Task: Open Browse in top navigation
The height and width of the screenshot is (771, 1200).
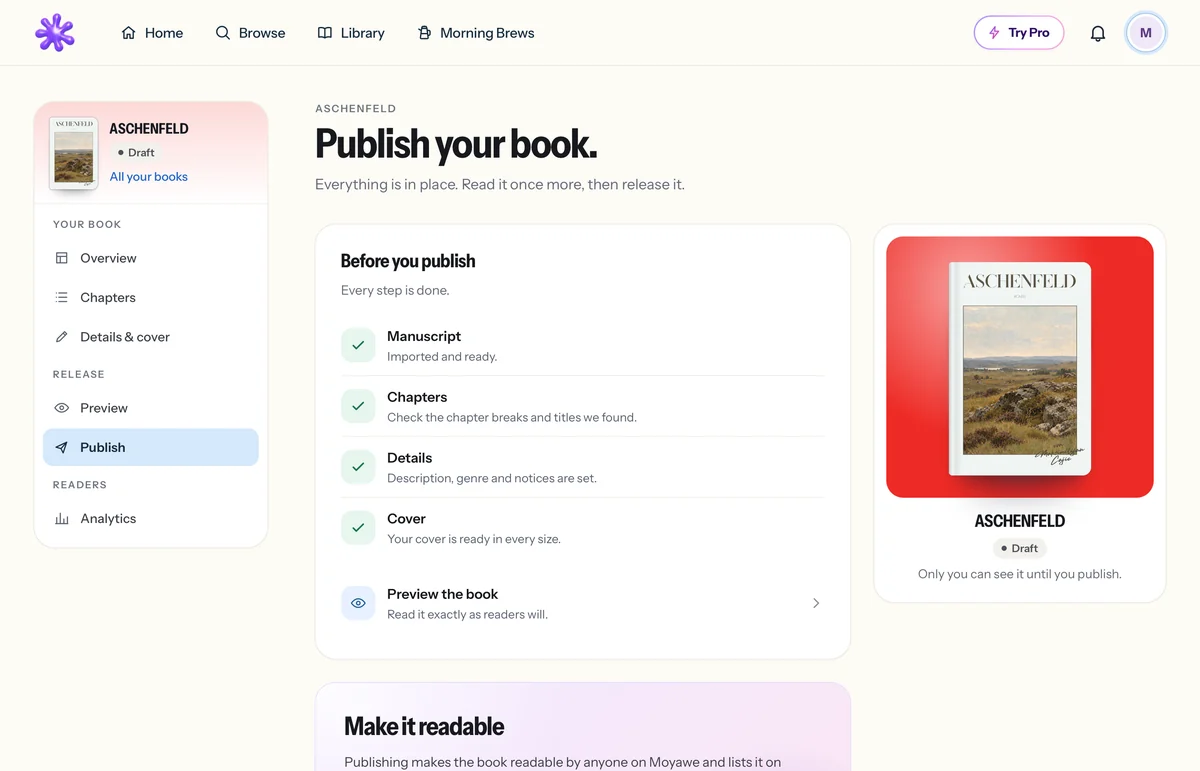Action: [x=250, y=33]
